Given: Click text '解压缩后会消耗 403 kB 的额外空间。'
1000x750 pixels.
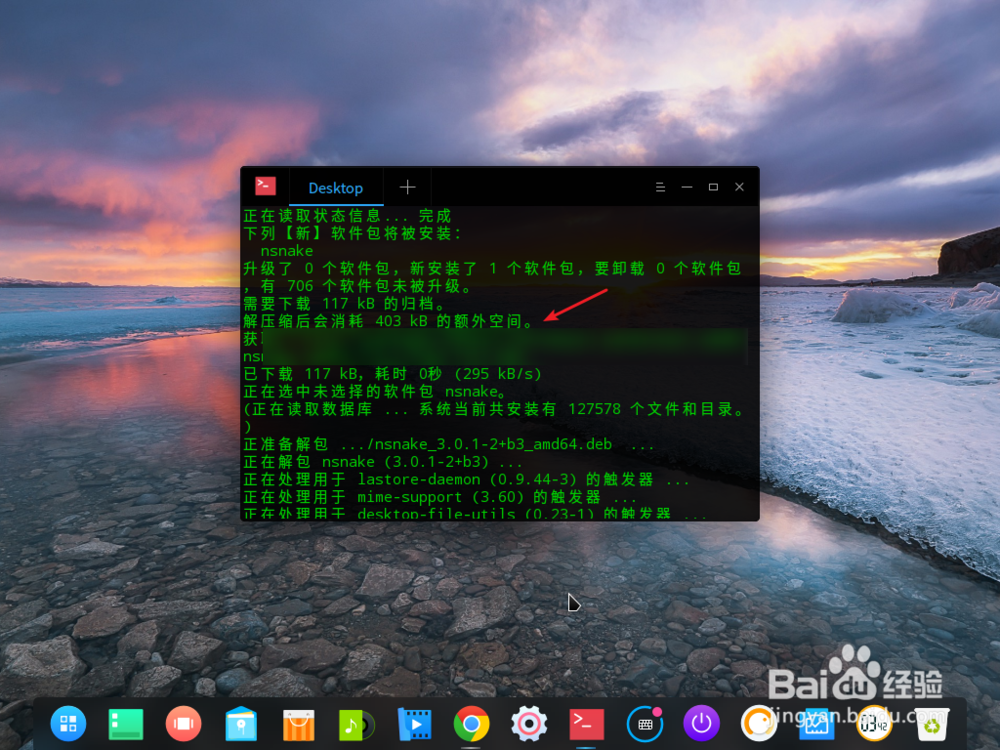Looking at the screenshot, I should 388,321.
